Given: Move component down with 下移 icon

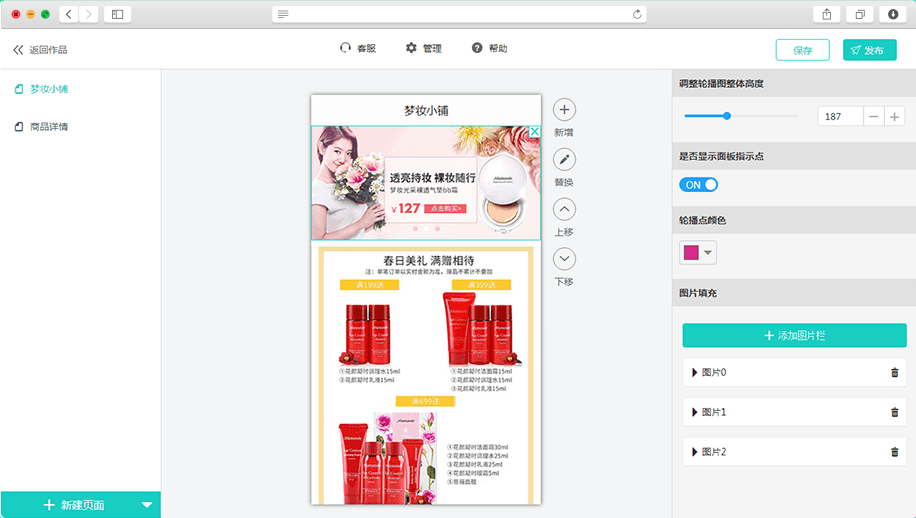Looking at the screenshot, I should (564, 259).
